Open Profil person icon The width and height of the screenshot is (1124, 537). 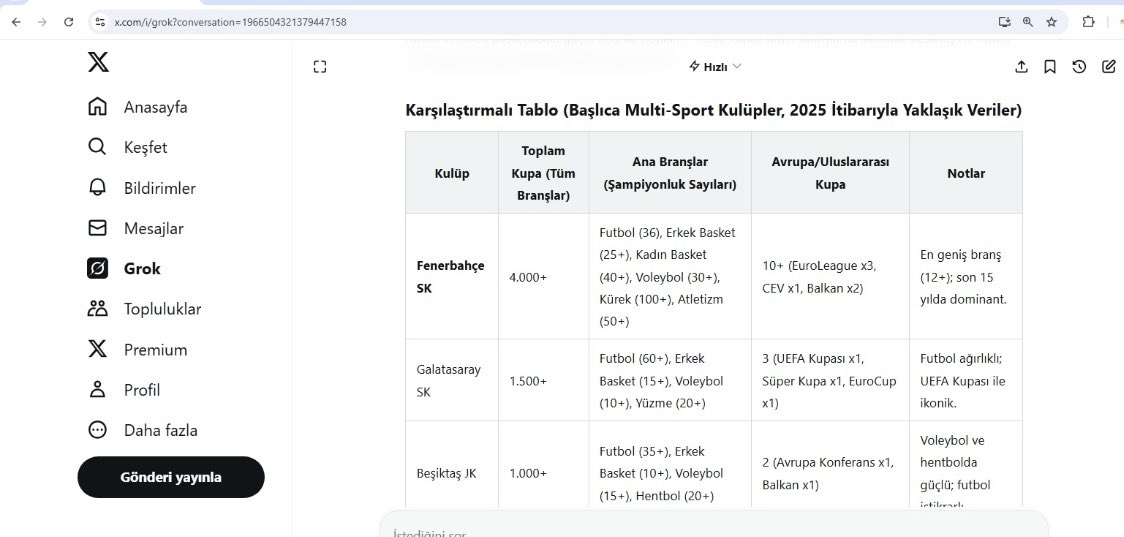coord(97,389)
